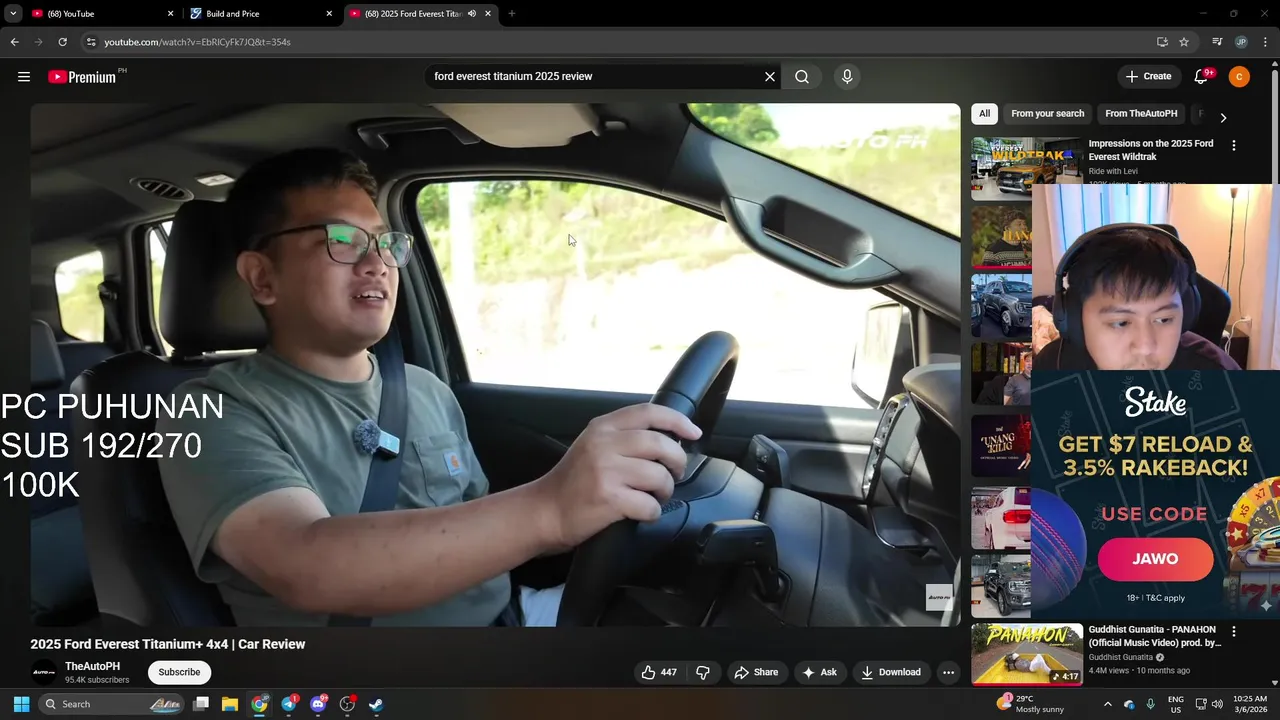Screen dimensions: 1280x720
Task: Ask about this video
Action: pyautogui.click(x=819, y=672)
